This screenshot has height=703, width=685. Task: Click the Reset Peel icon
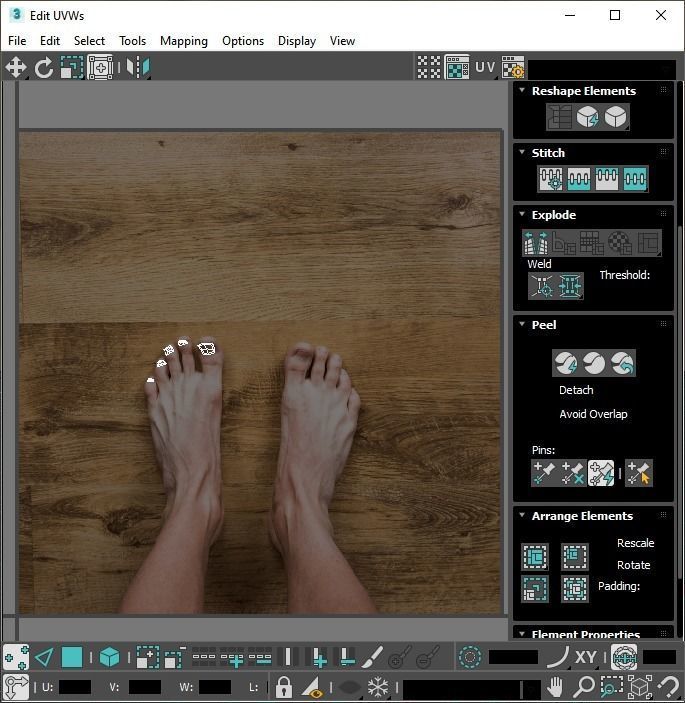[x=622, y=363]
